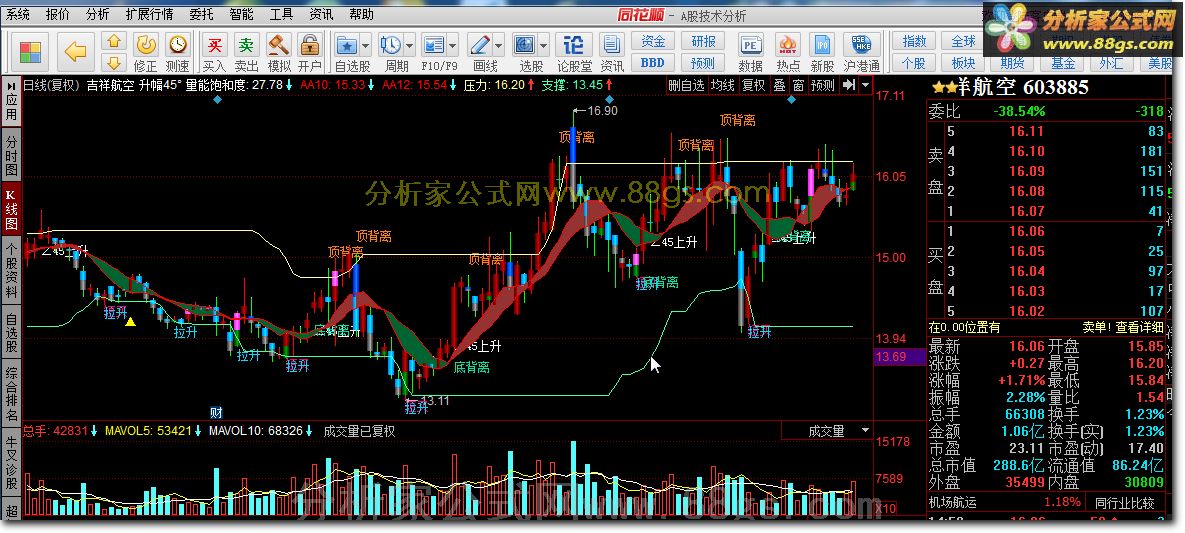Open the 分析 menu

(97, 14)
